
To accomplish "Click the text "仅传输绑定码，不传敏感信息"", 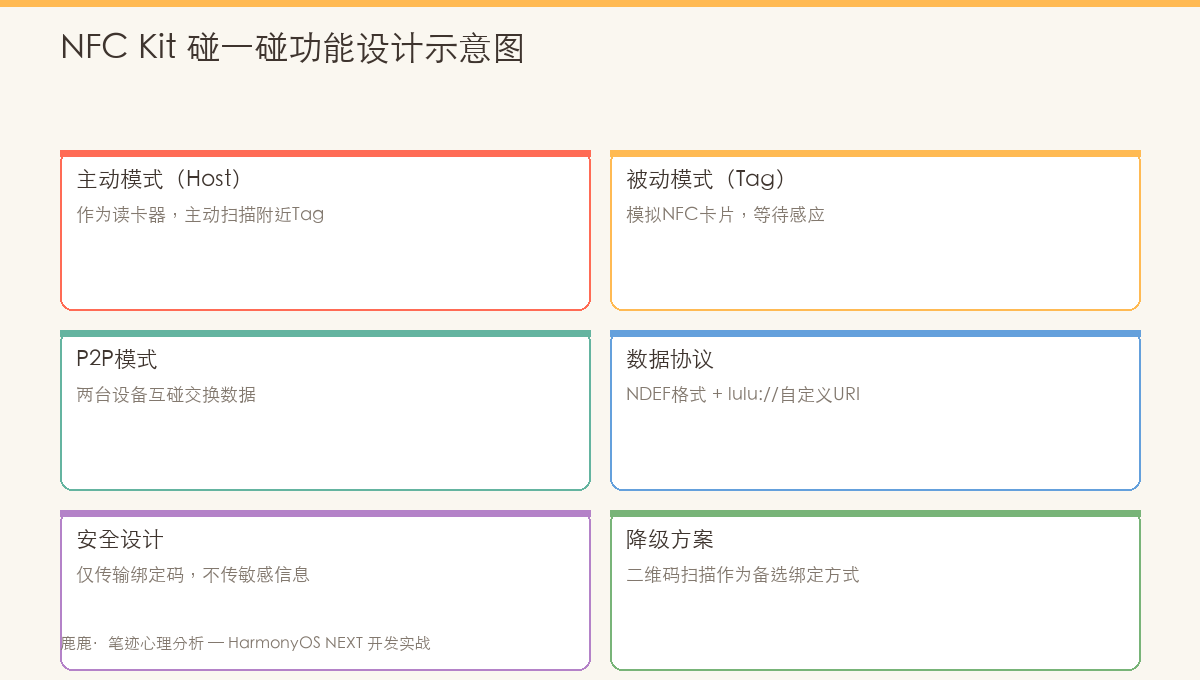I will [x=193, y=574].
